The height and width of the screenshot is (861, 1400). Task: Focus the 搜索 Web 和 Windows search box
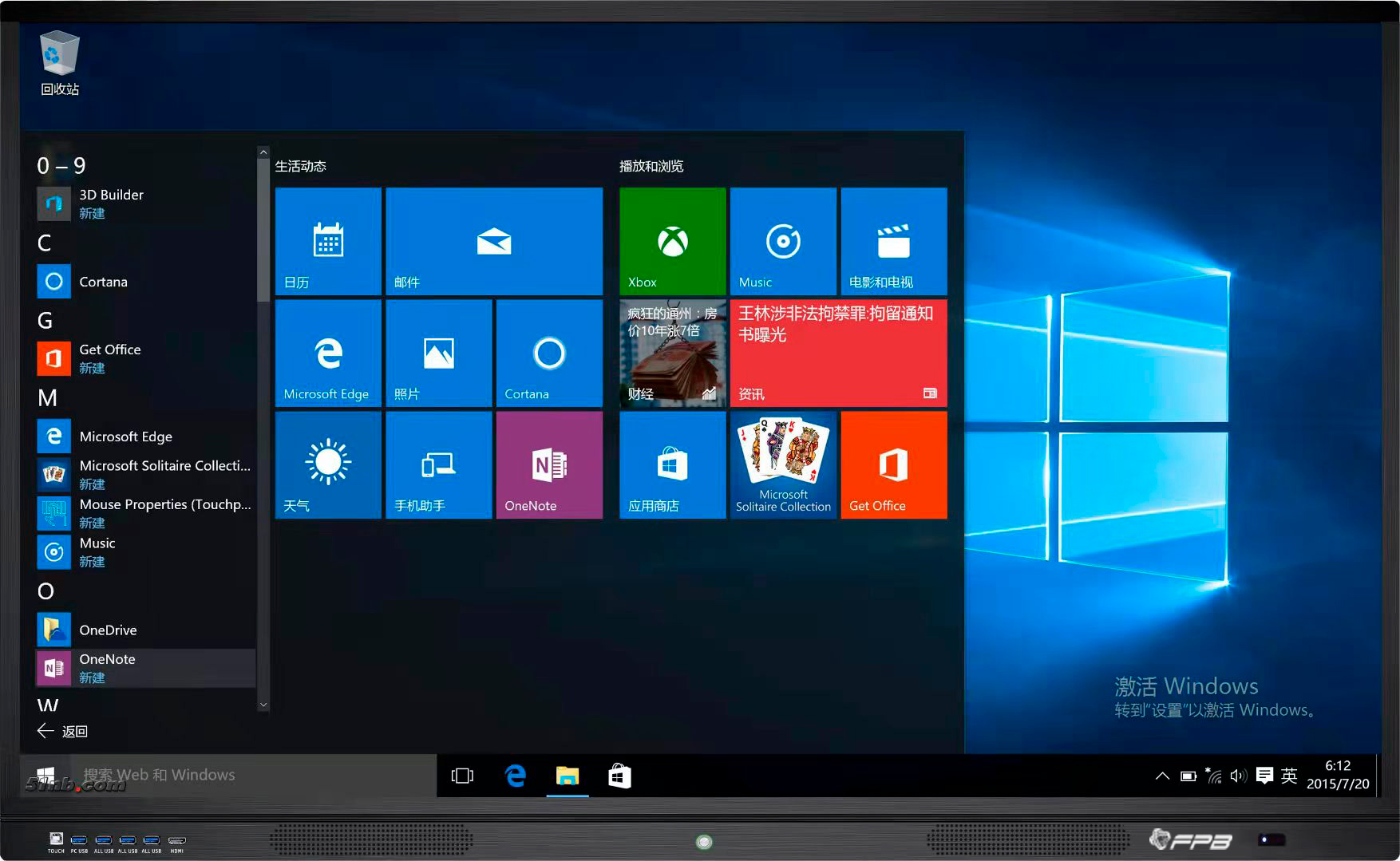253,776
